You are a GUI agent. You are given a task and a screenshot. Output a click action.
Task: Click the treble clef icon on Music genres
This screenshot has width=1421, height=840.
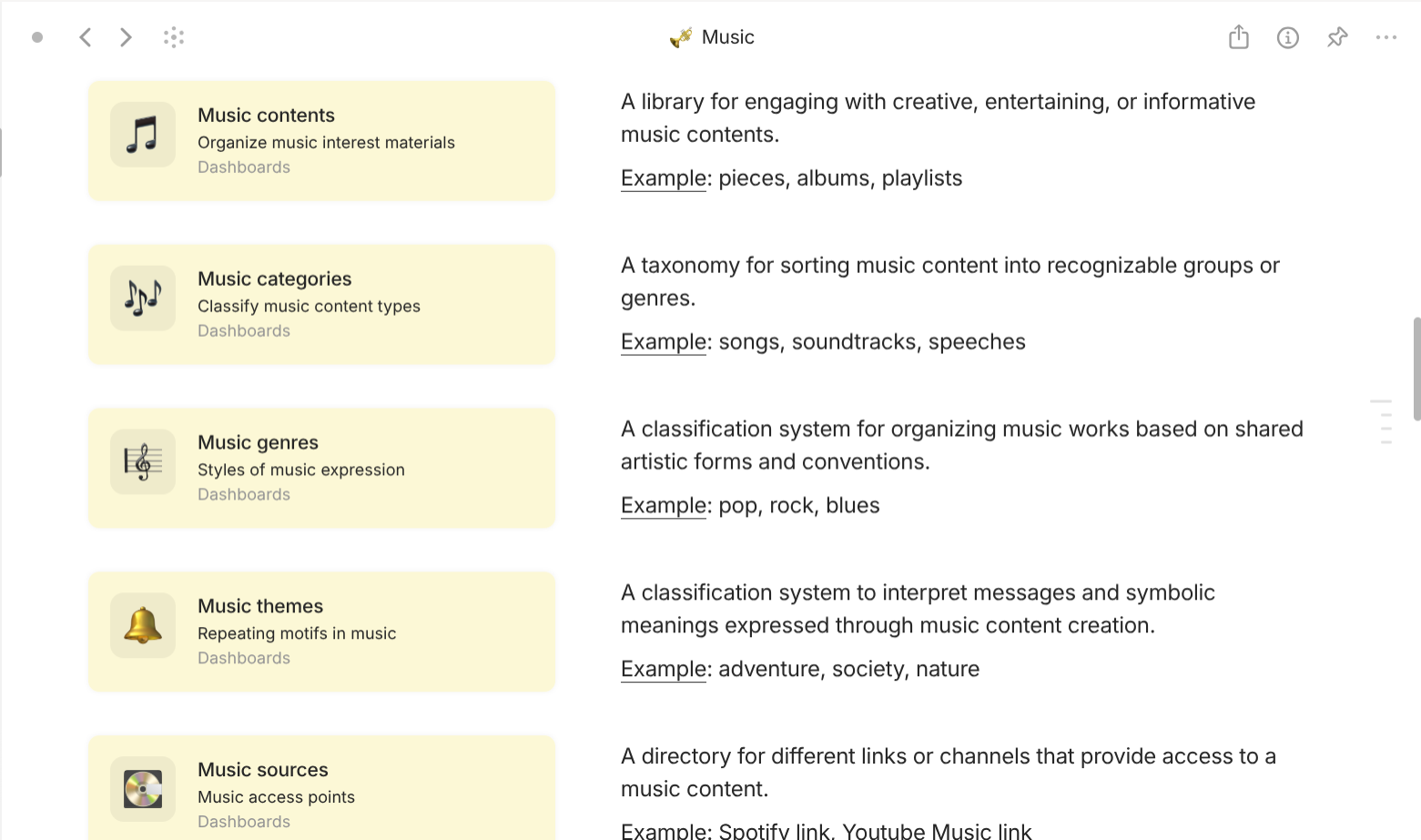tap(142, 461)
